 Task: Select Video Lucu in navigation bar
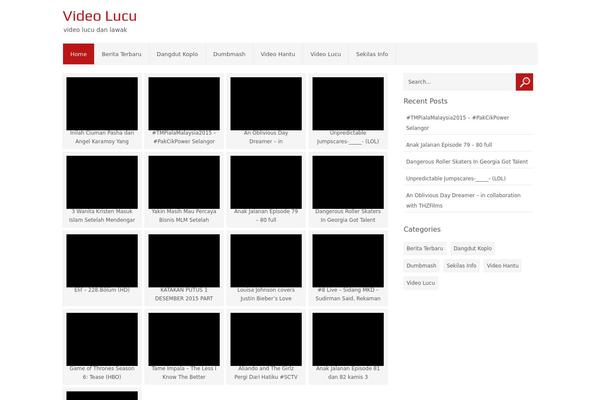coord(326,54)
